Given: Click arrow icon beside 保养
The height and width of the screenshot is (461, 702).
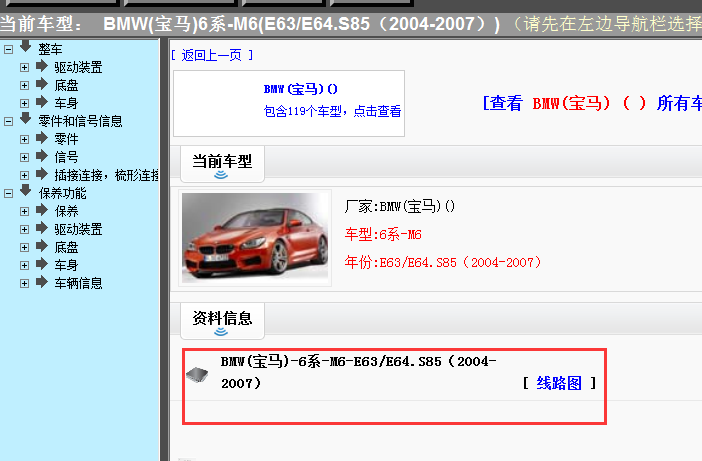Looking at the screenshot, I should [x=42, y=210].
